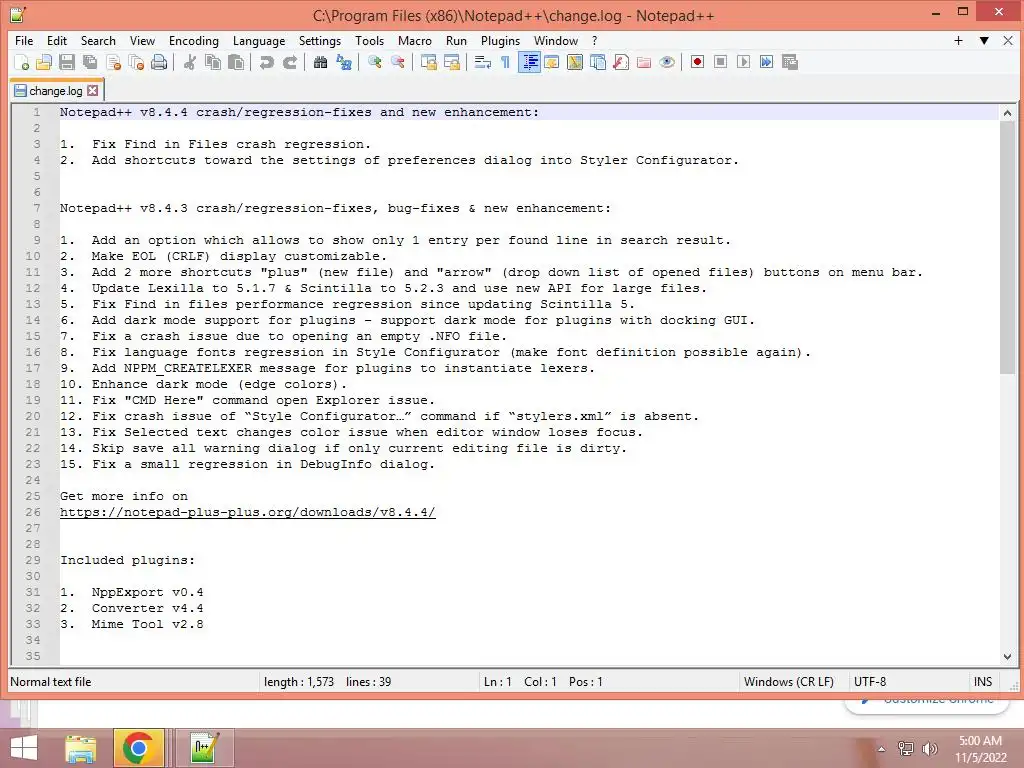This screenshot has height=768, width=1024.
Task: Open the ? help menu
Action: (x=594, y=40)
